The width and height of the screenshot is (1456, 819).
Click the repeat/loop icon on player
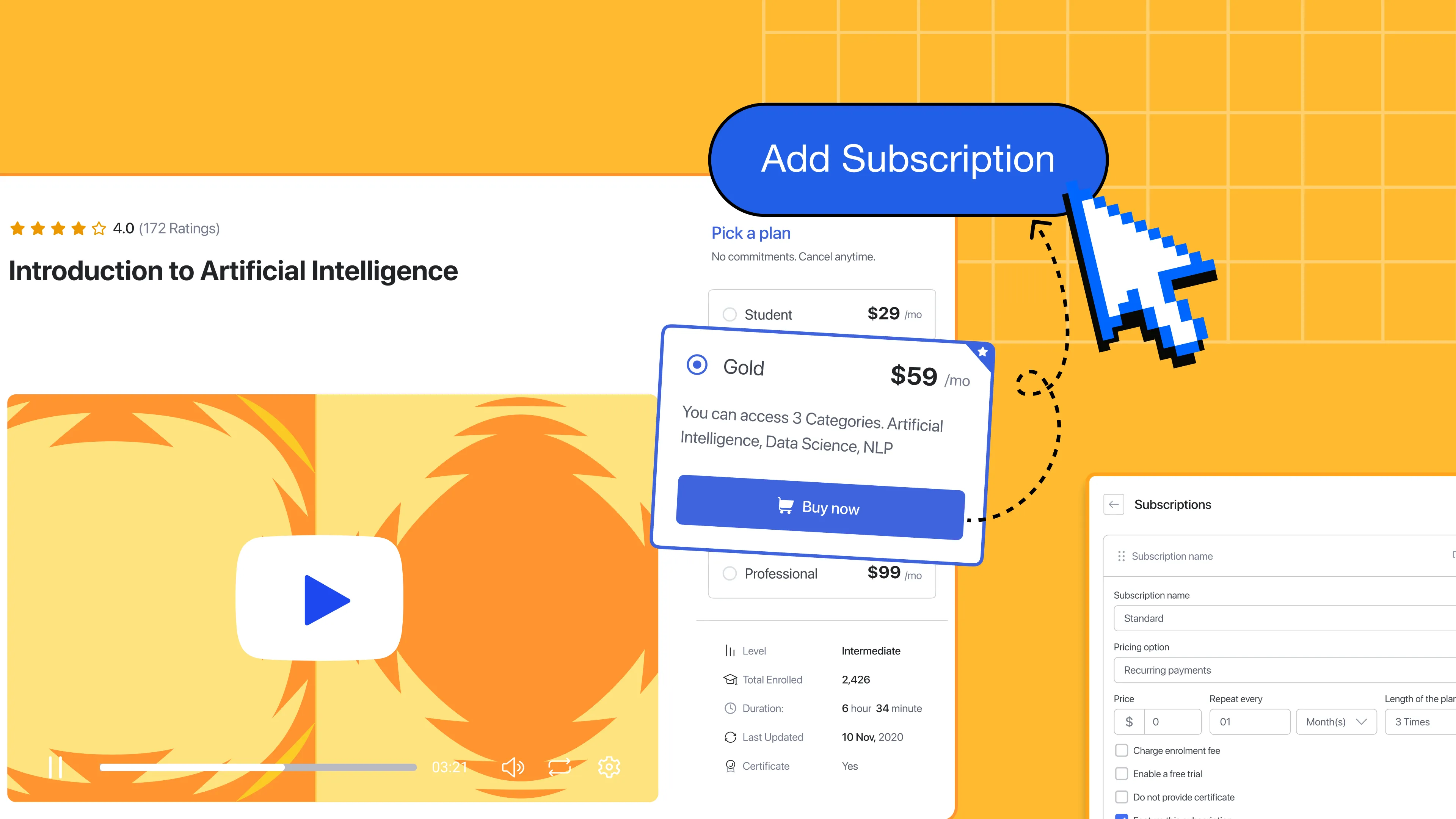pyautogui.click(x=559, y=767)
